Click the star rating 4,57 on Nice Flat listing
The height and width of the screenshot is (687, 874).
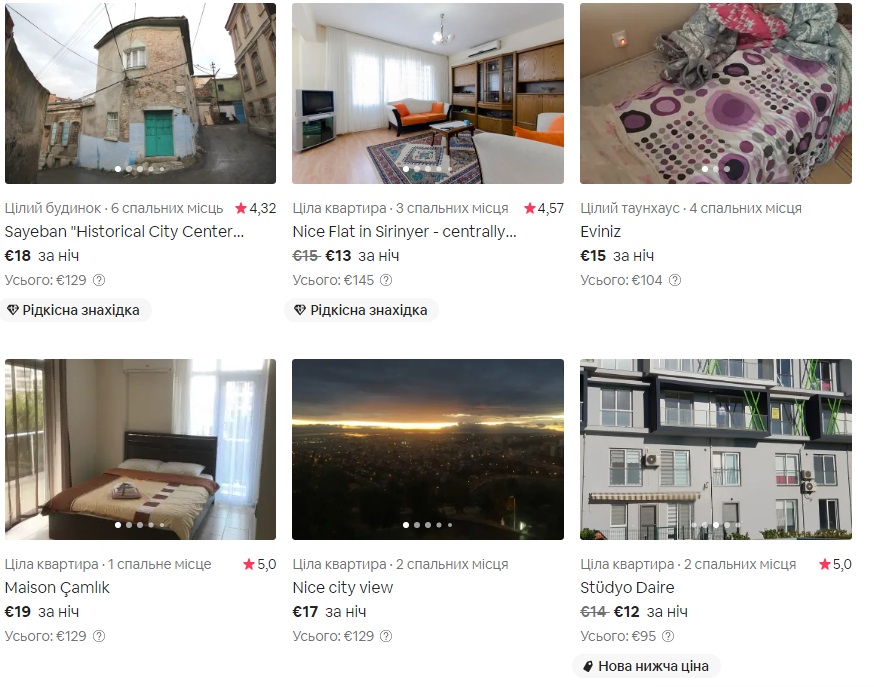(x=543, y=208)
